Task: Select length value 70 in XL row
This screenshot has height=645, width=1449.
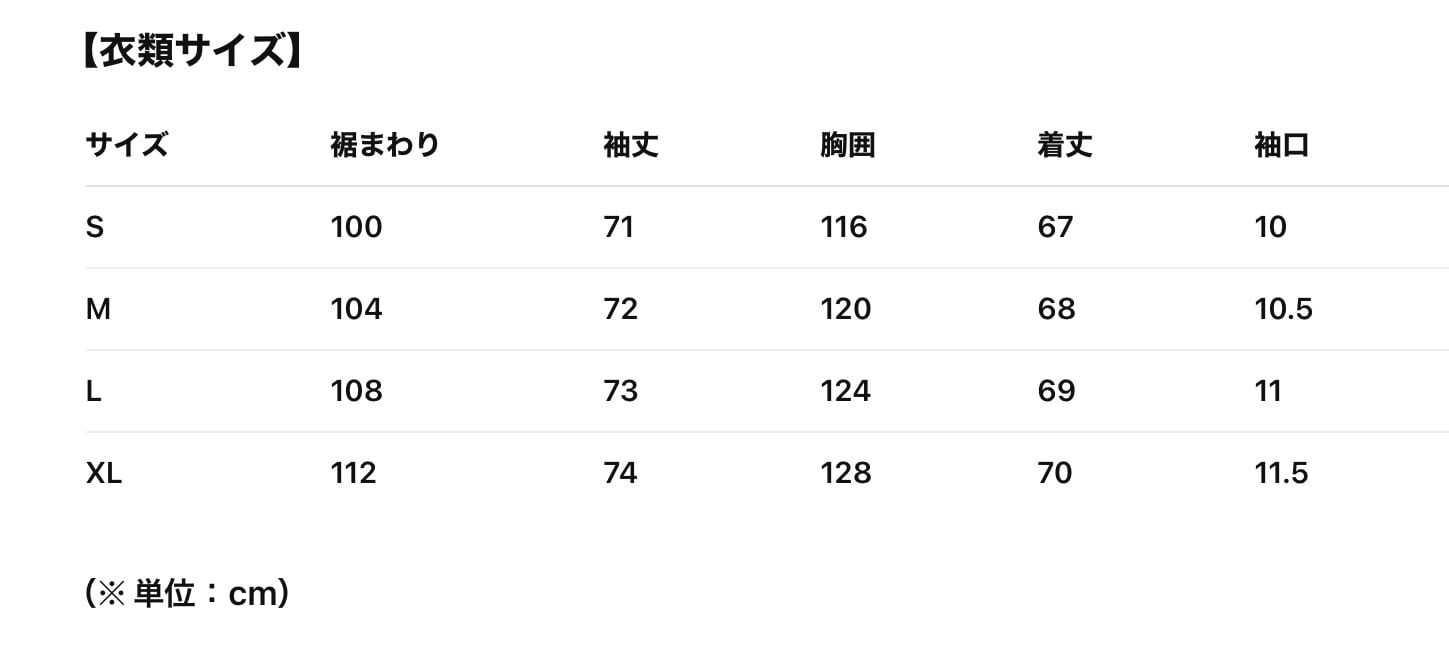Action: pos(1055,473)
